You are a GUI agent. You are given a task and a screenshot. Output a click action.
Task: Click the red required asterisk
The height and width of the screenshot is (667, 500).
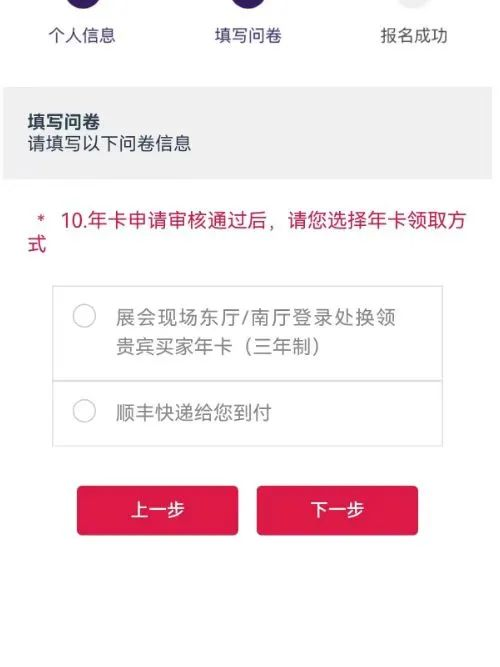(41, 219)
